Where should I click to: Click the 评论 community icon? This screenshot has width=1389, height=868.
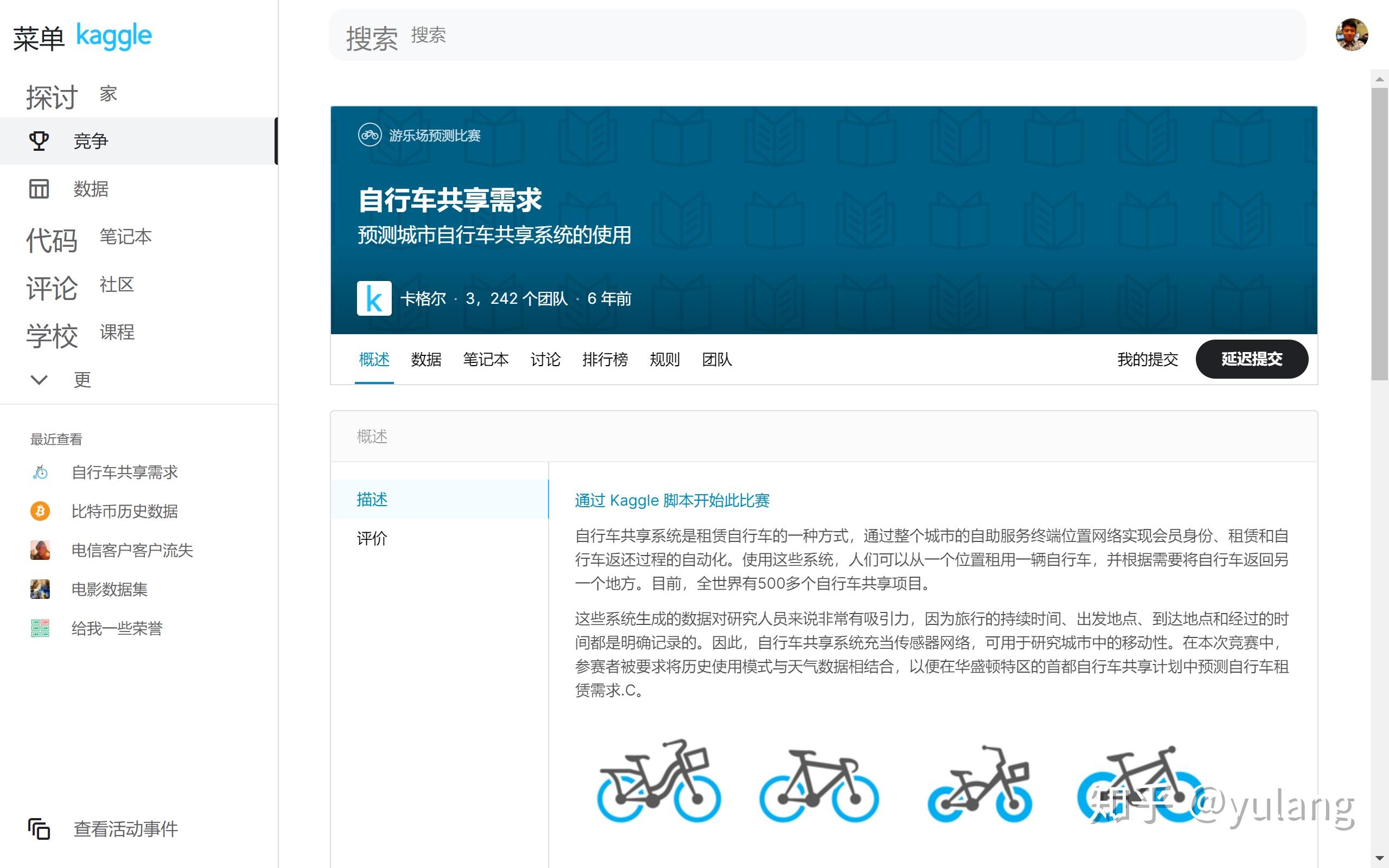click(x=52, y=288)
